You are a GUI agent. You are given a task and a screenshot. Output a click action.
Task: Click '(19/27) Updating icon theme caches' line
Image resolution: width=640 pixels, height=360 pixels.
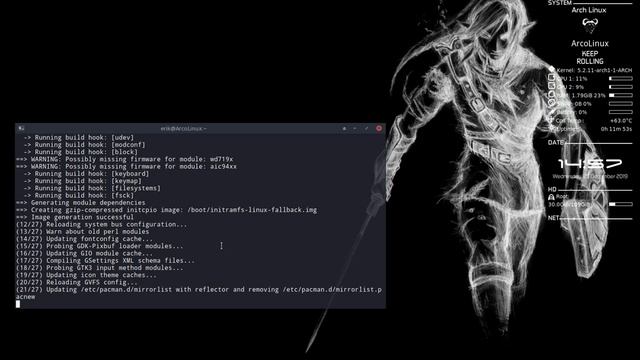click(86, 275)
